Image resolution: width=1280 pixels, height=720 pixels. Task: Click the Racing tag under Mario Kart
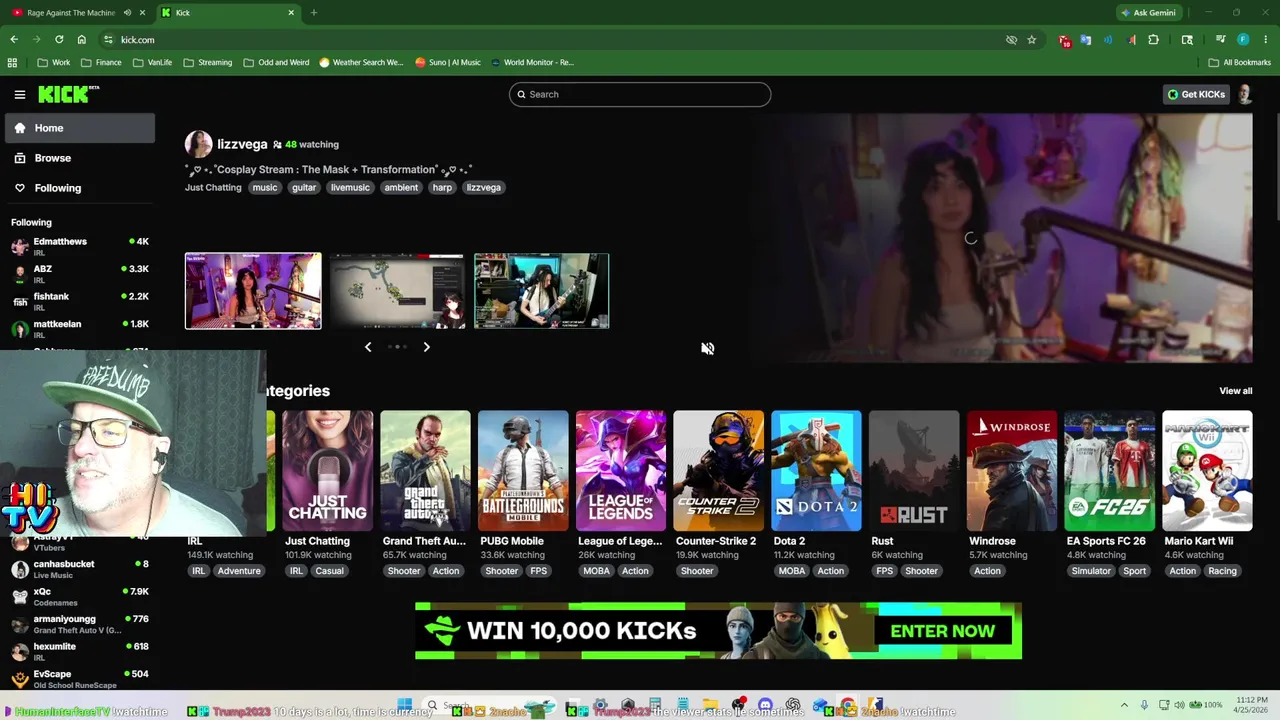[x=1222, y=571]
